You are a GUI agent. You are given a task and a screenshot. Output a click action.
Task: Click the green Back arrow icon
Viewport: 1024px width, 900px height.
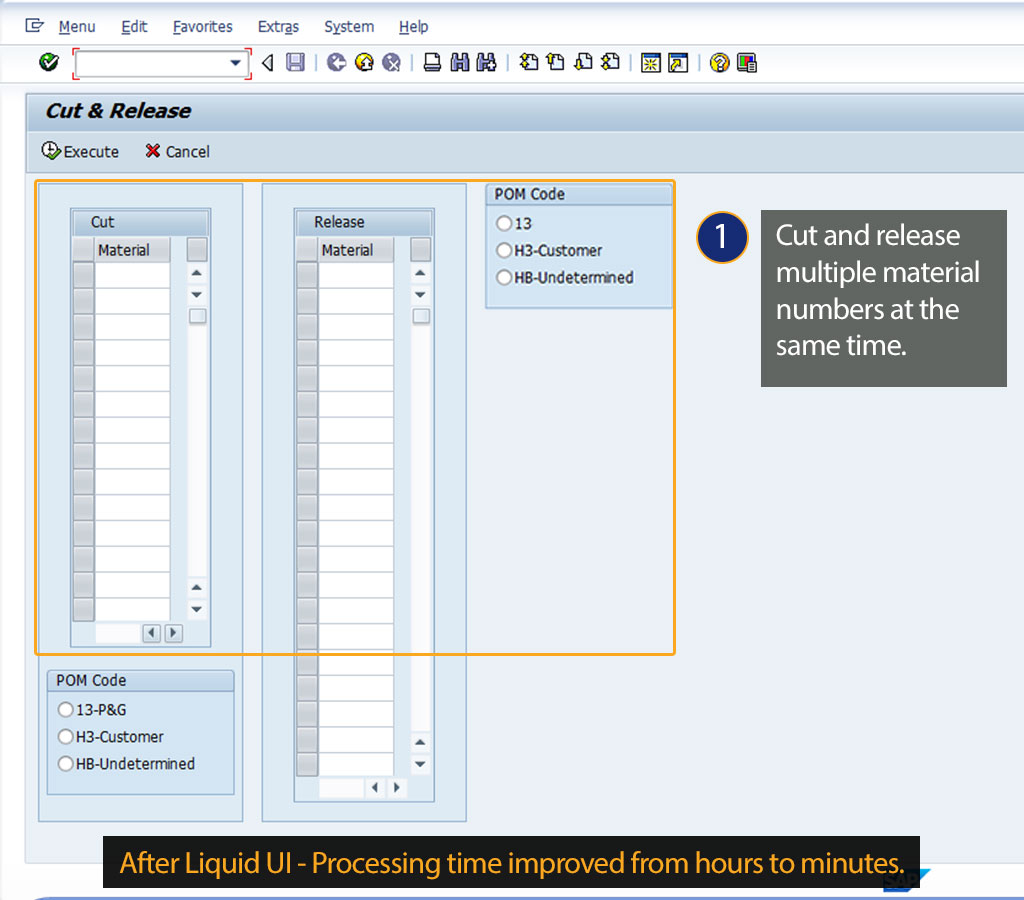click(x=336, y=63)
